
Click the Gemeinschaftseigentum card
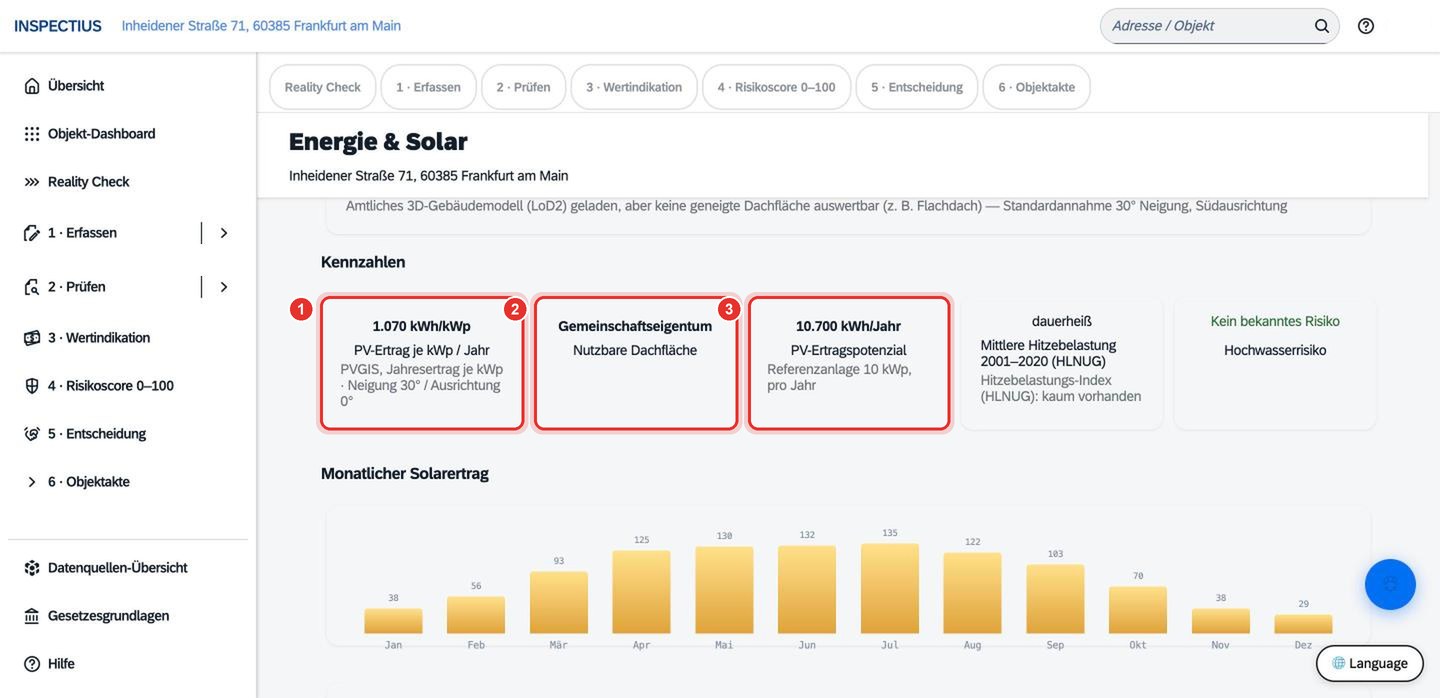pyautogui.click(x=636, y=363)
